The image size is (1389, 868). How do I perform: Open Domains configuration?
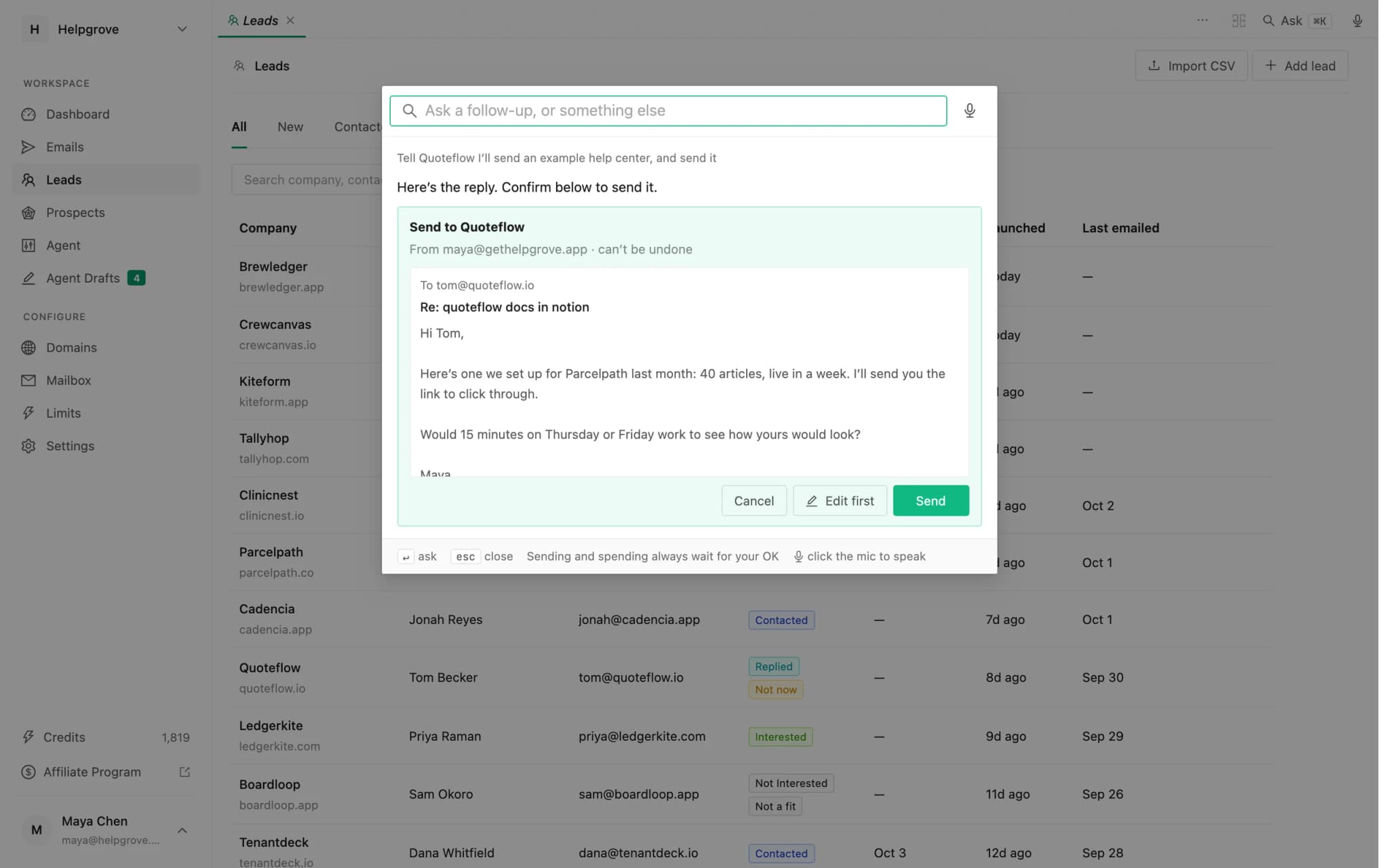pyautogui.click(x=106, y=347)
